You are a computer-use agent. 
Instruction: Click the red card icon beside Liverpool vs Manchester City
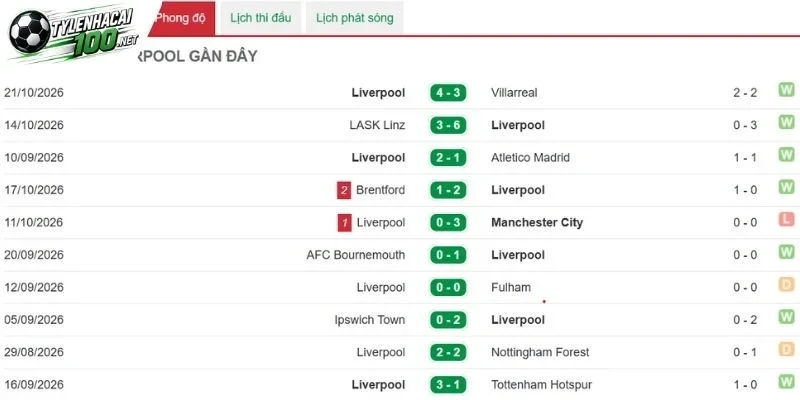[344, 223]
